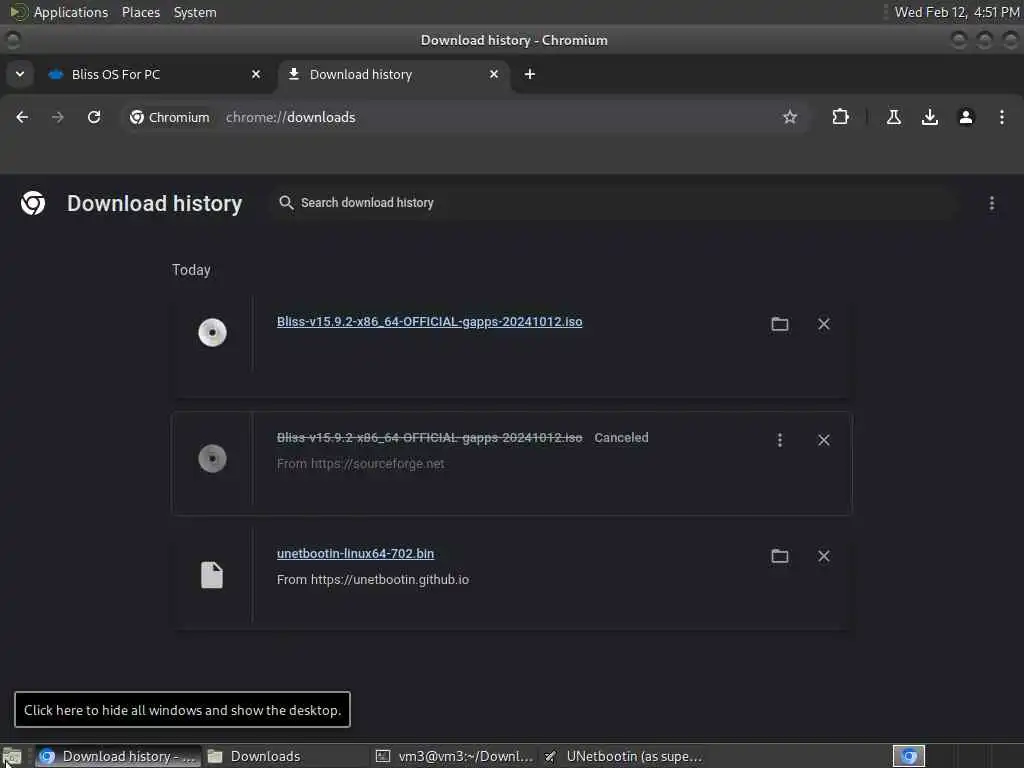Open the System menu
Viewport: 1024px width, 768px height.
click(x=195, y=12)
